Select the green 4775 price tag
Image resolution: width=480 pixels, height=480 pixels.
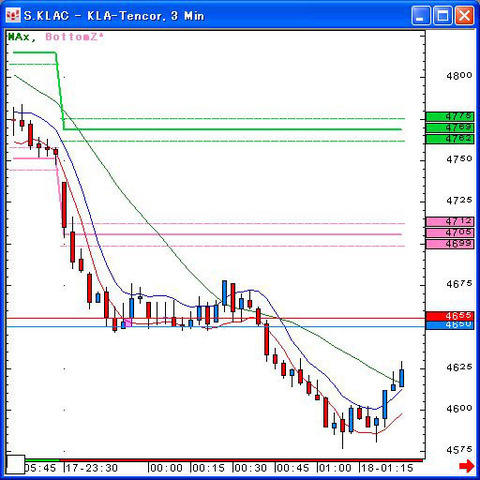click(x=450, y=116)
